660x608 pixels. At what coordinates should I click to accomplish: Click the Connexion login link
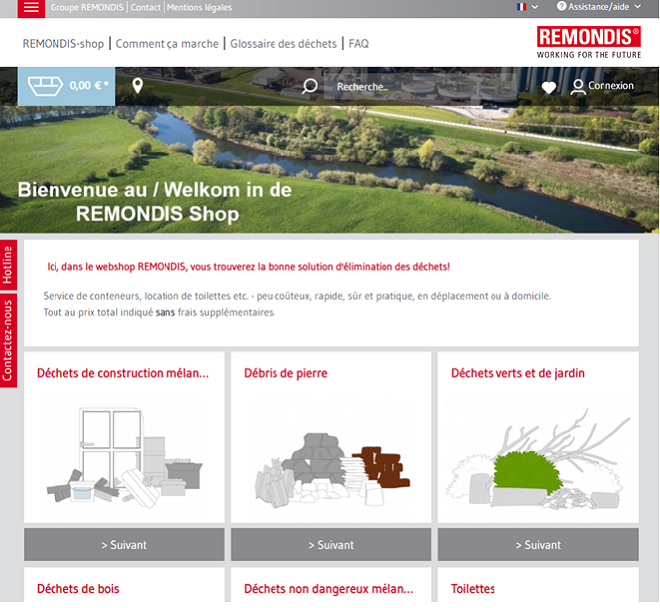(611, 86)
